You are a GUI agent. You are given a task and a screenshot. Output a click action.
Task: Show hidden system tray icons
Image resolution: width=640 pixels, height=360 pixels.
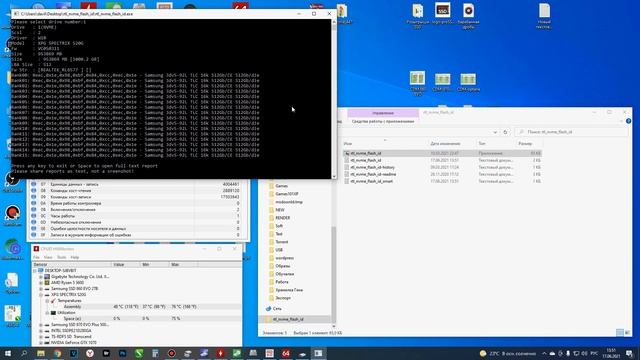pos(544,353)
